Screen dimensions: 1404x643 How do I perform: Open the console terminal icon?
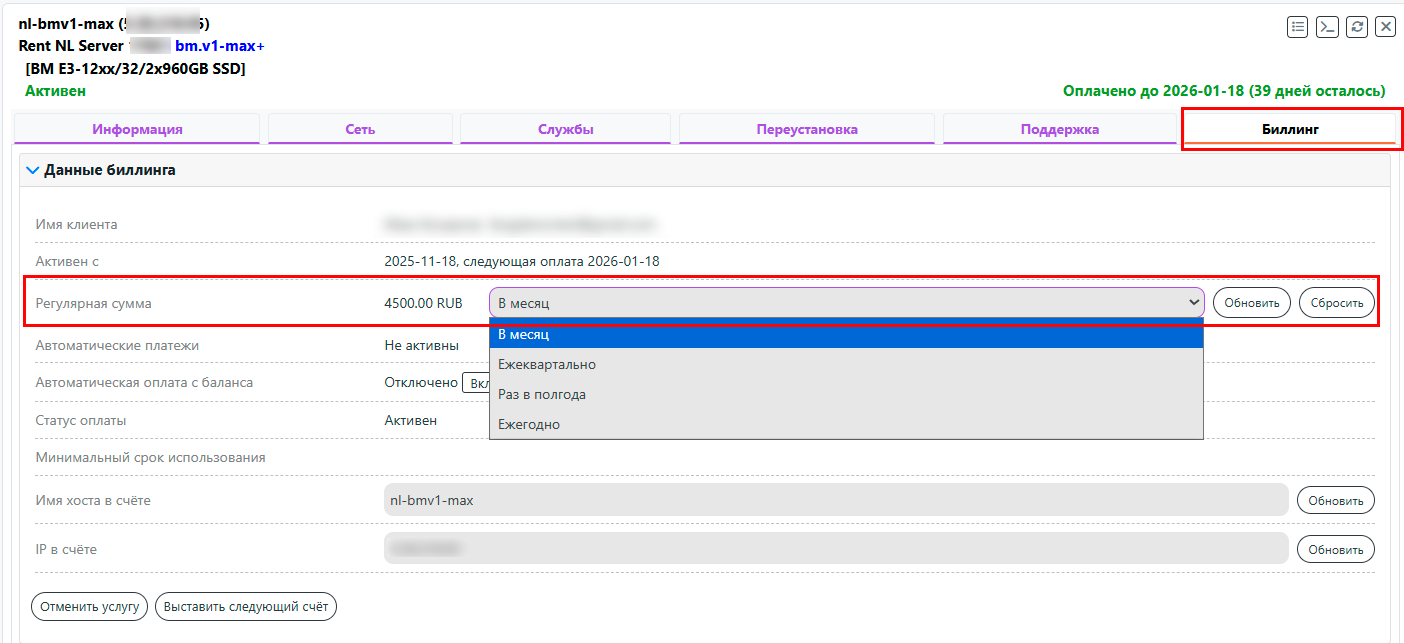tap(1327, 27)
